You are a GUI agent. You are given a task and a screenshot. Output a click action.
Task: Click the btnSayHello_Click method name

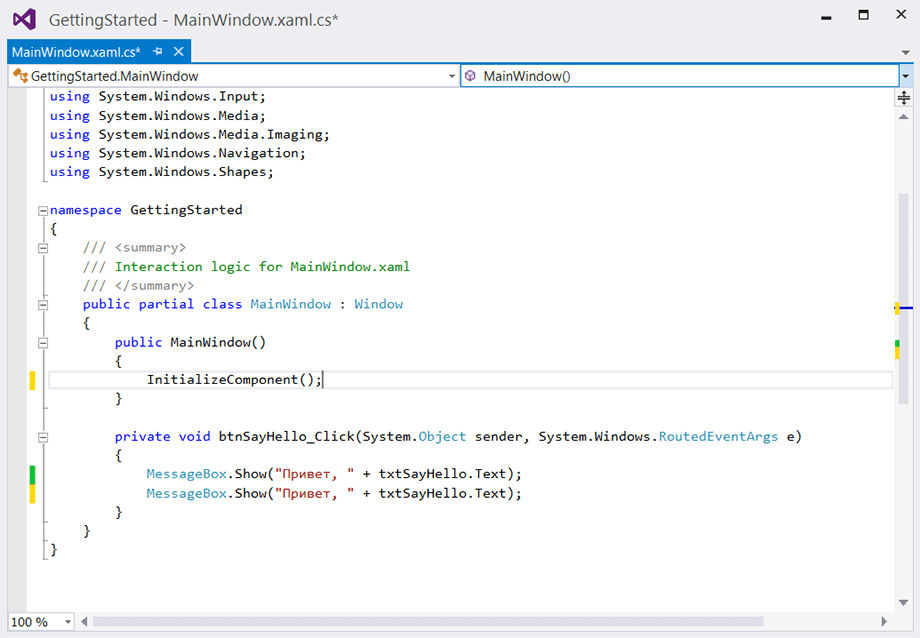click(x=287, y=437)
